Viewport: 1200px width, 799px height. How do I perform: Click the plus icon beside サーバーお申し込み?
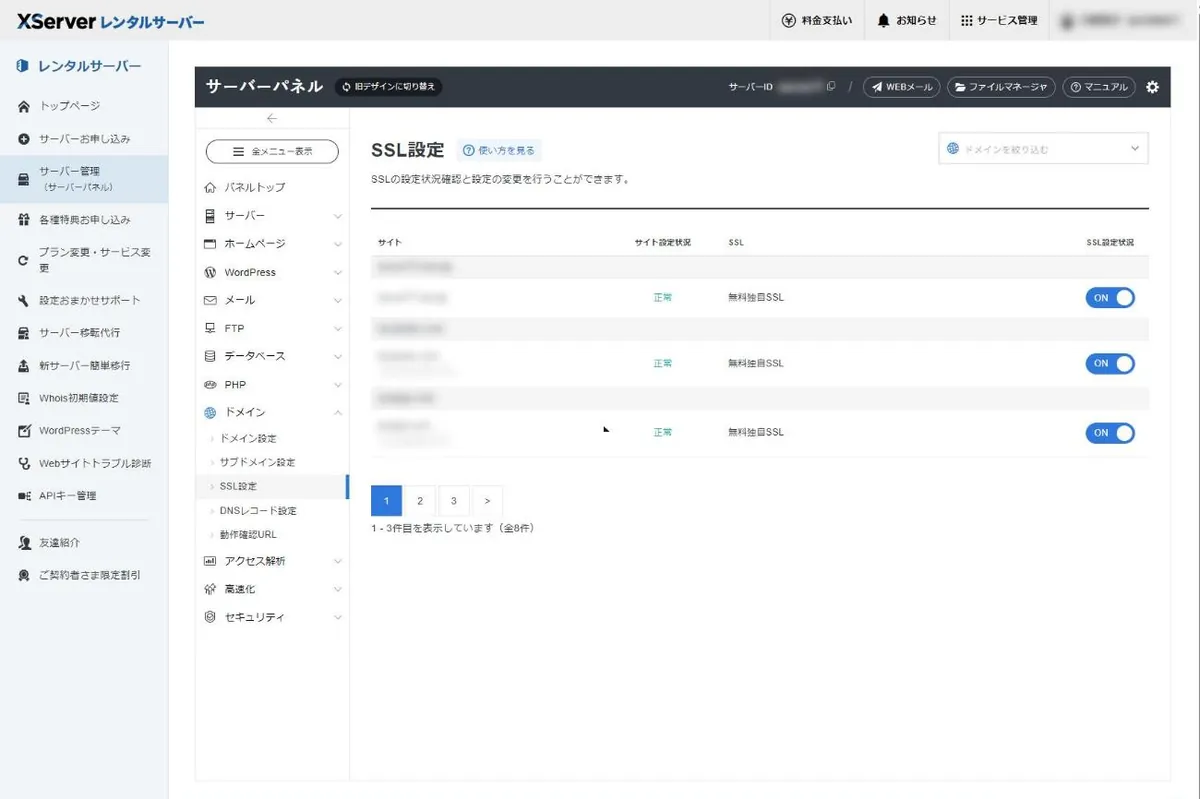24,139
